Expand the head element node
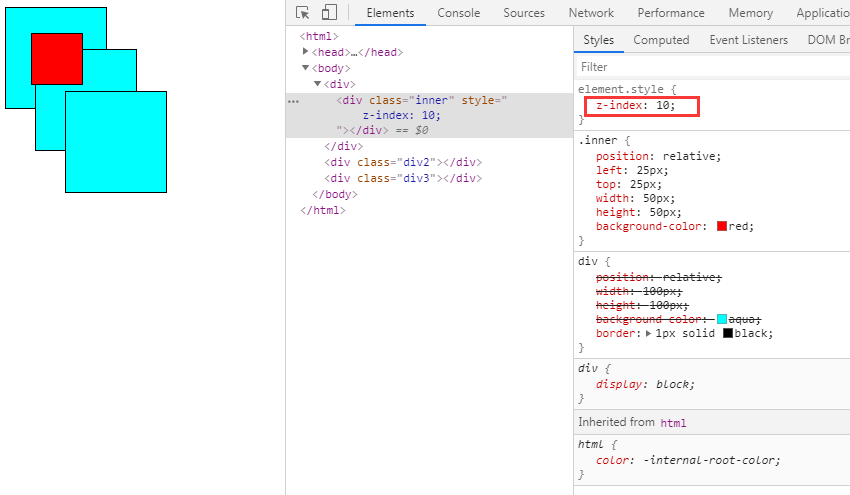The height and width of the screenshot is (495, 850). point(306,52)
